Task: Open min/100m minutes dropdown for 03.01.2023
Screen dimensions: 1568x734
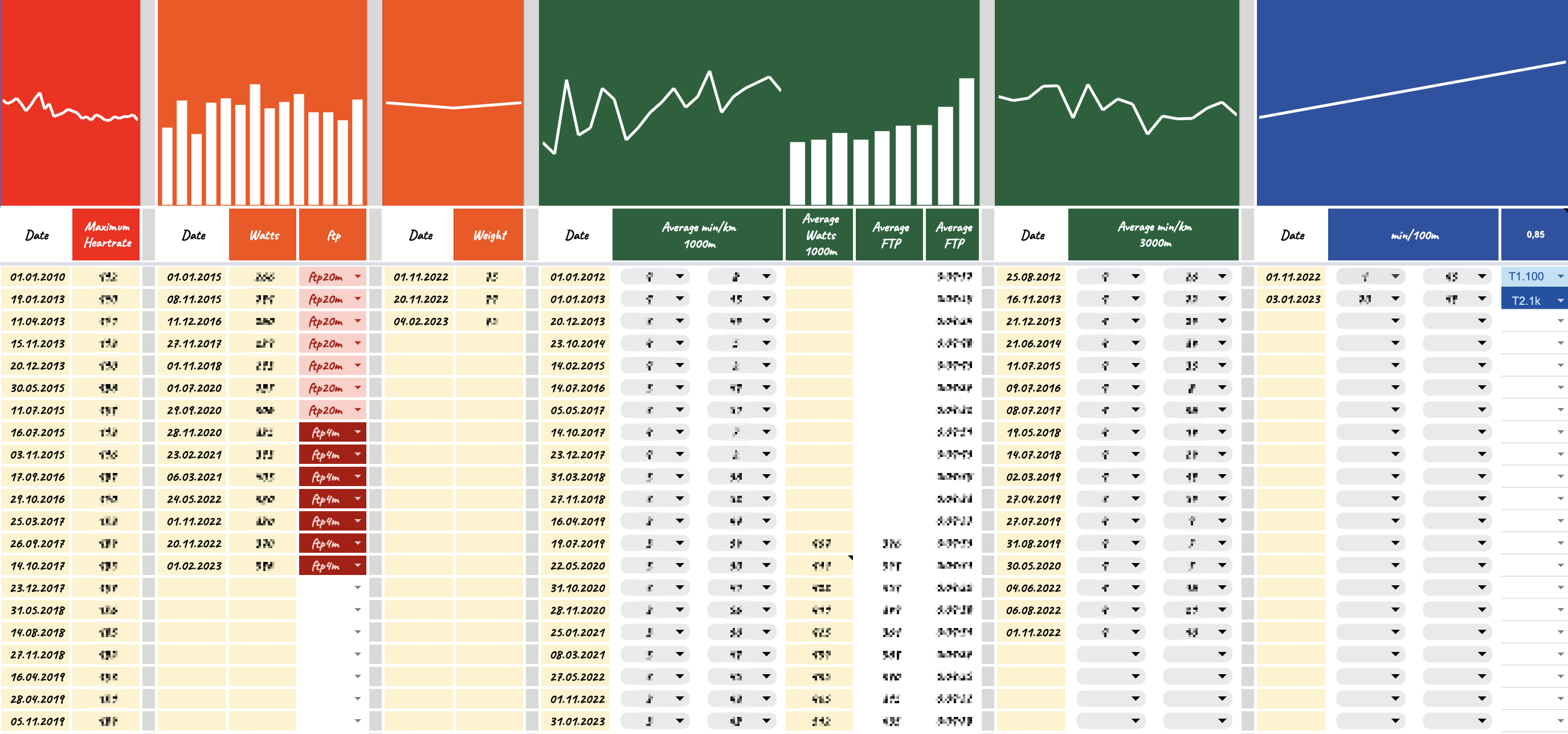Action: (x=1395, y=299)
